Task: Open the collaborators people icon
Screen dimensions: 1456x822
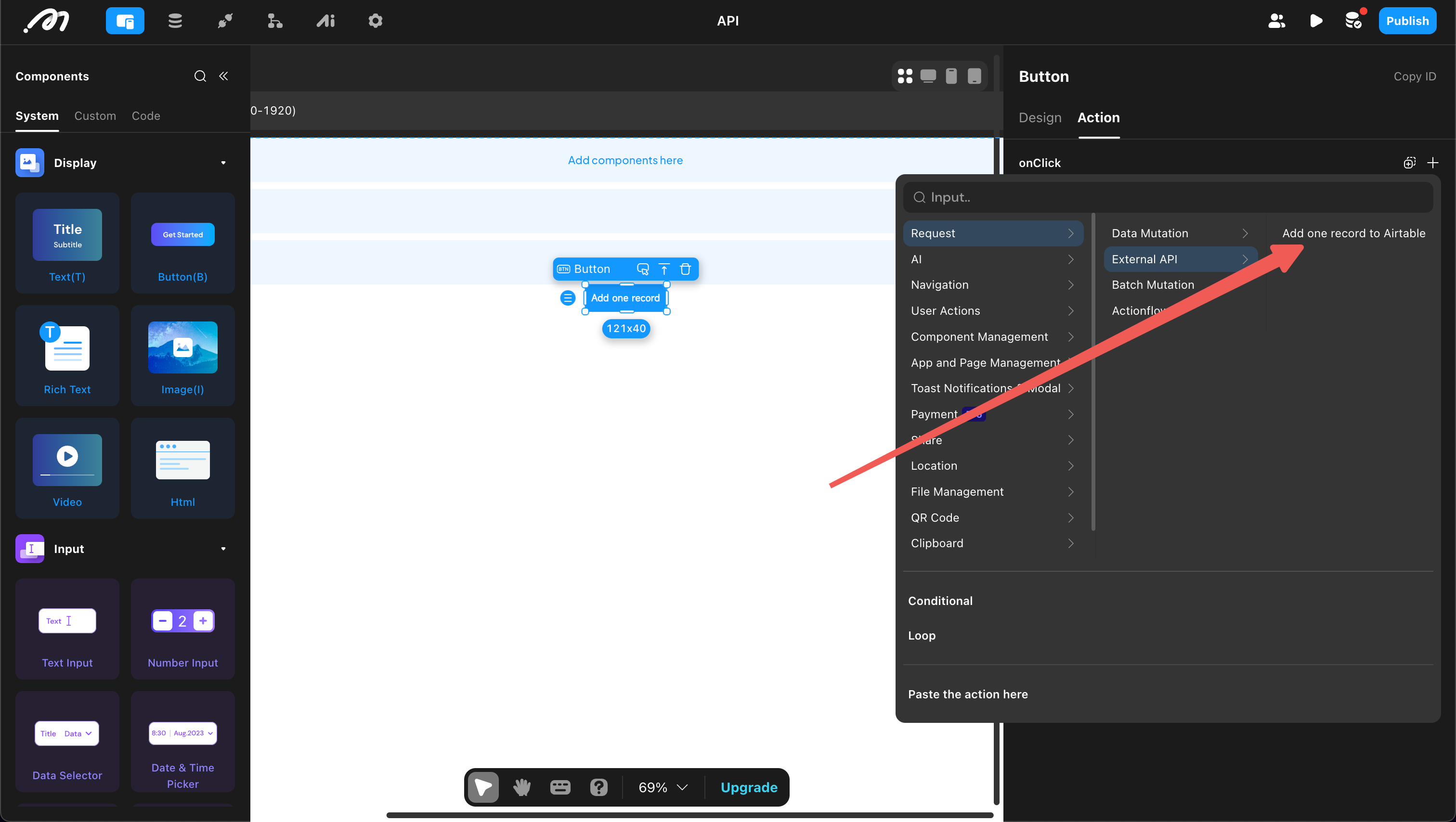Action: [x=1276, y=21]
